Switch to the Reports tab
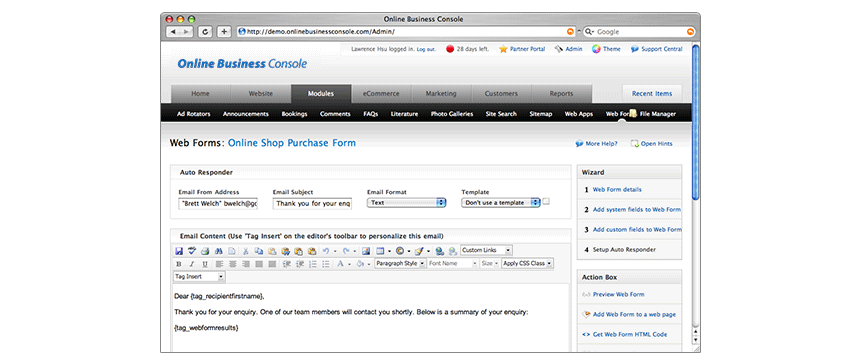 561,94
